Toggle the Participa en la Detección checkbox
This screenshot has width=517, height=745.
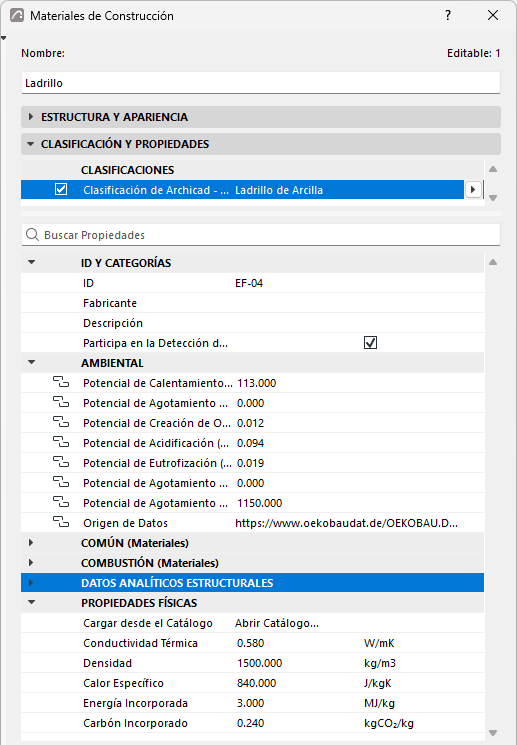370,343
